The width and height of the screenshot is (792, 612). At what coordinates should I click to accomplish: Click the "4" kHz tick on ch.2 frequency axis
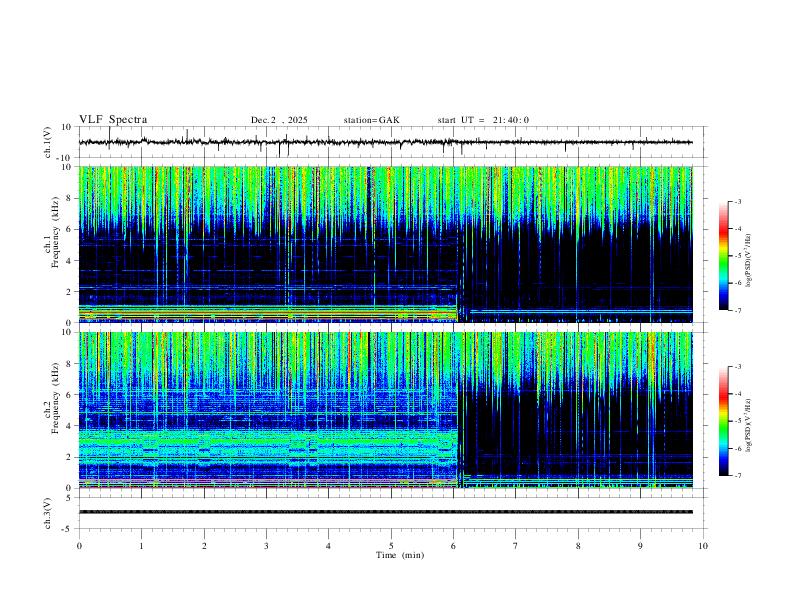coord(70,426)
